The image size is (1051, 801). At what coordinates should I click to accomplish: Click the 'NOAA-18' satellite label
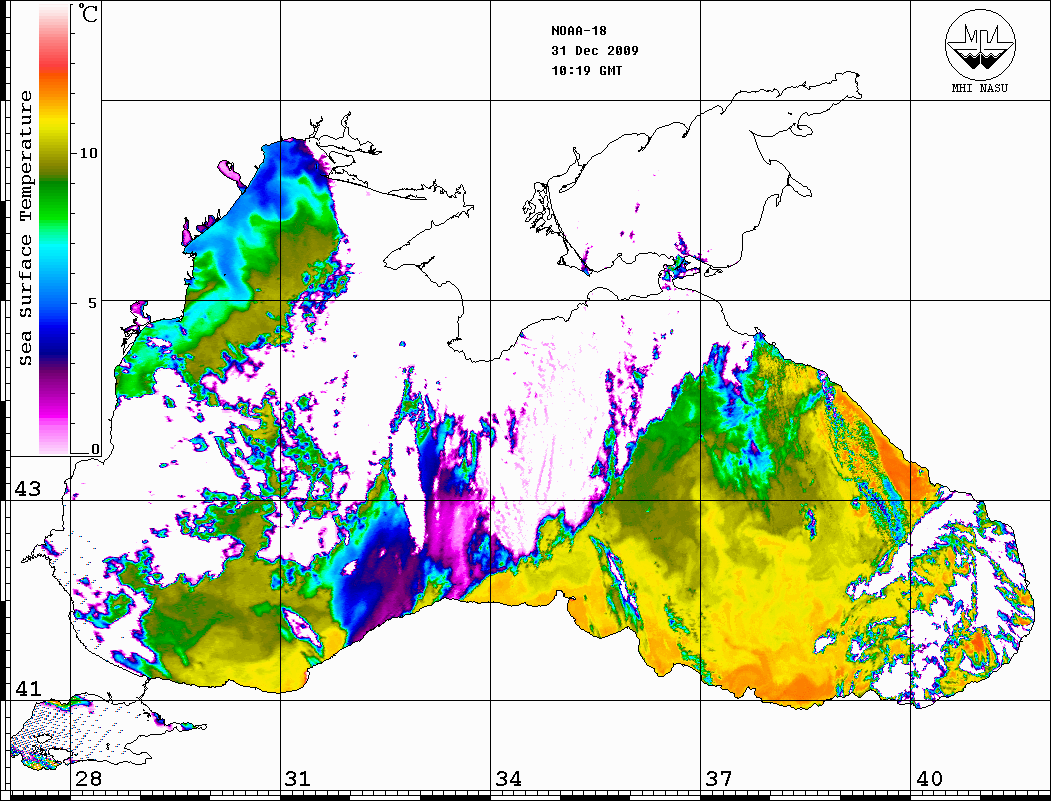tap(578, 31)
